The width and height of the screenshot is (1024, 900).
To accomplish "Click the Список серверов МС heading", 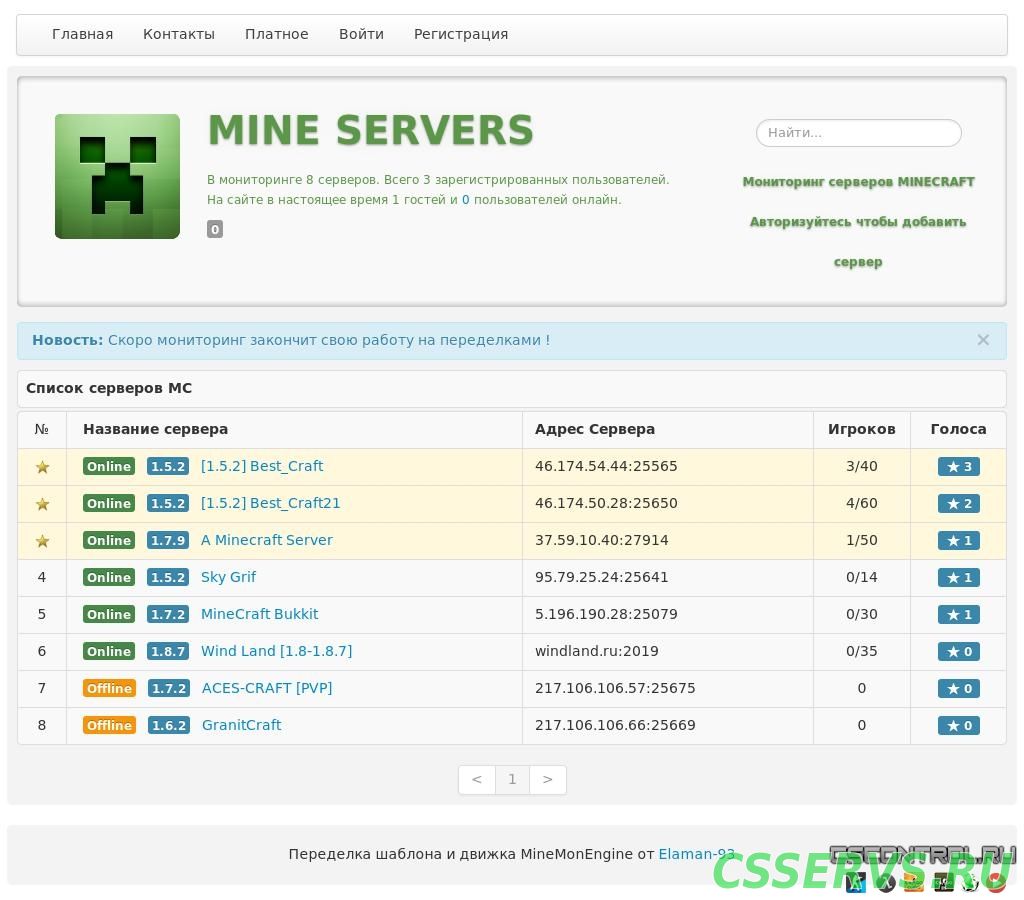I will (x=109, y=388).
